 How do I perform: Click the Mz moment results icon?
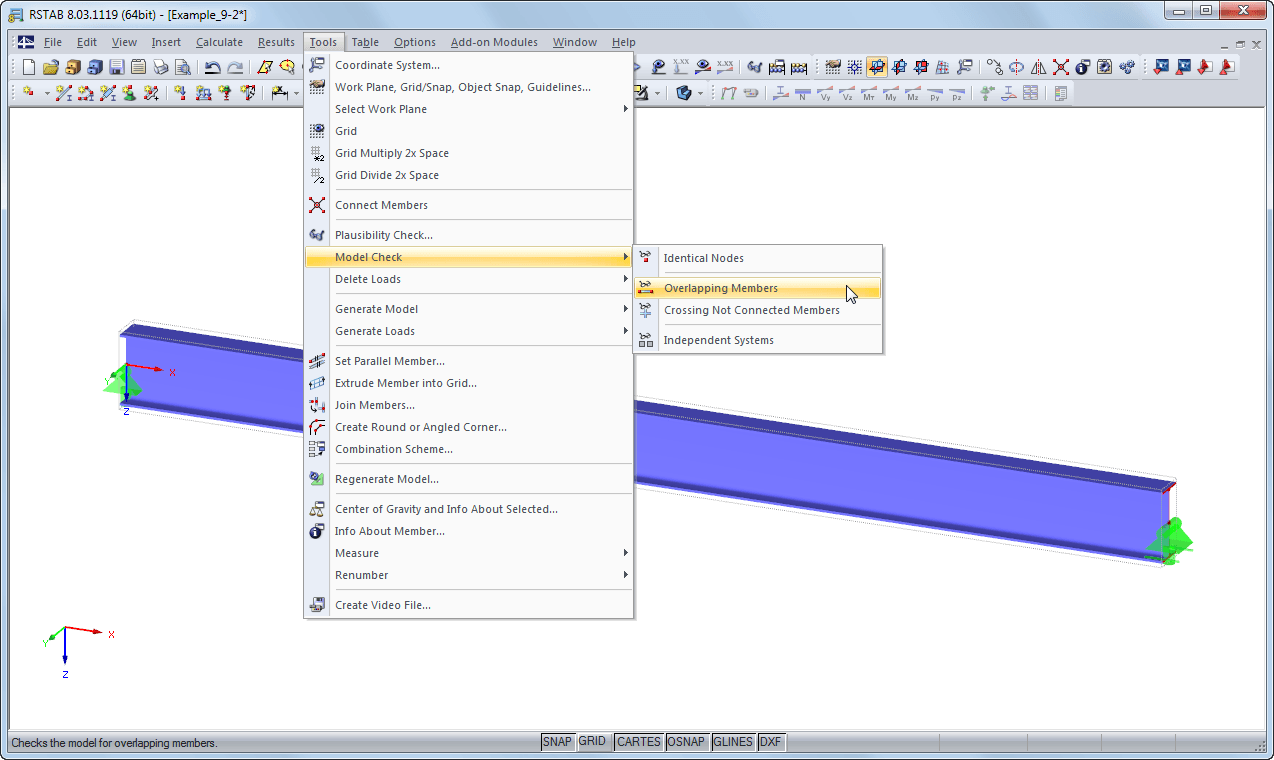click(913, 92)
